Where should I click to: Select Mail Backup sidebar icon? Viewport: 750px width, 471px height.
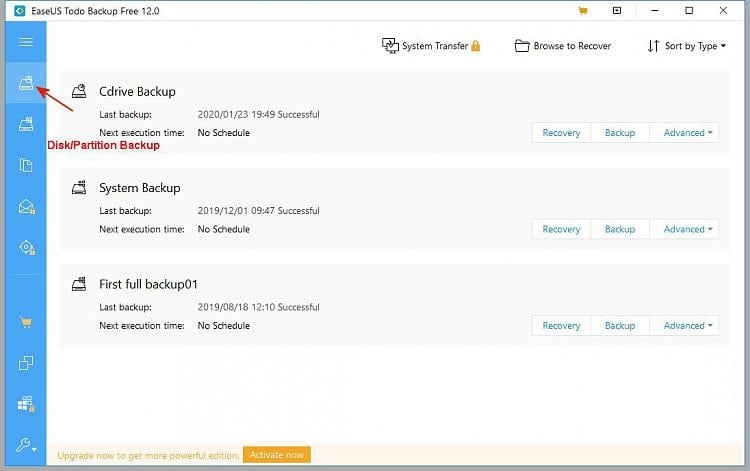tap(26, 207)
